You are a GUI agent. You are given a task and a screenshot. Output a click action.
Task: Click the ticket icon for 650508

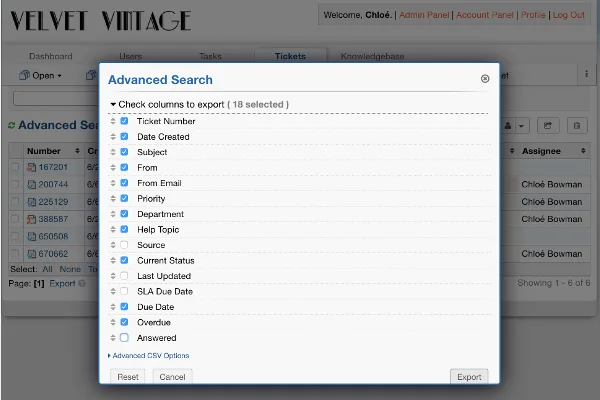31,237
